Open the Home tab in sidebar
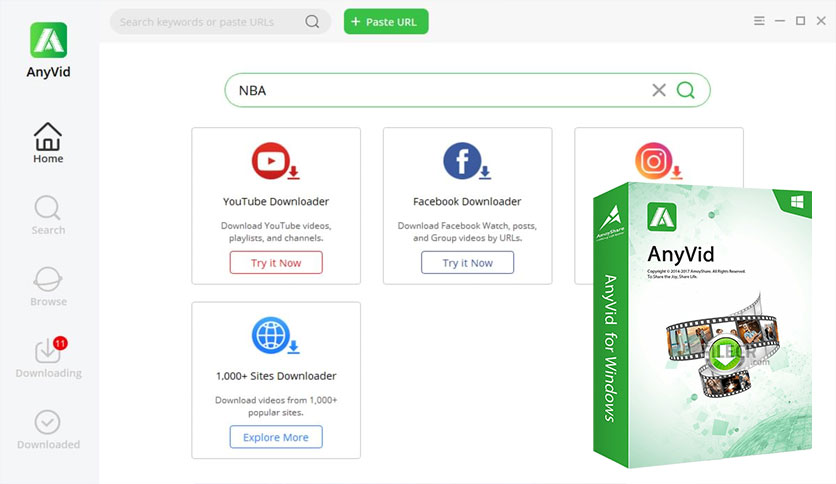The image size is (836, 484). 48,143
